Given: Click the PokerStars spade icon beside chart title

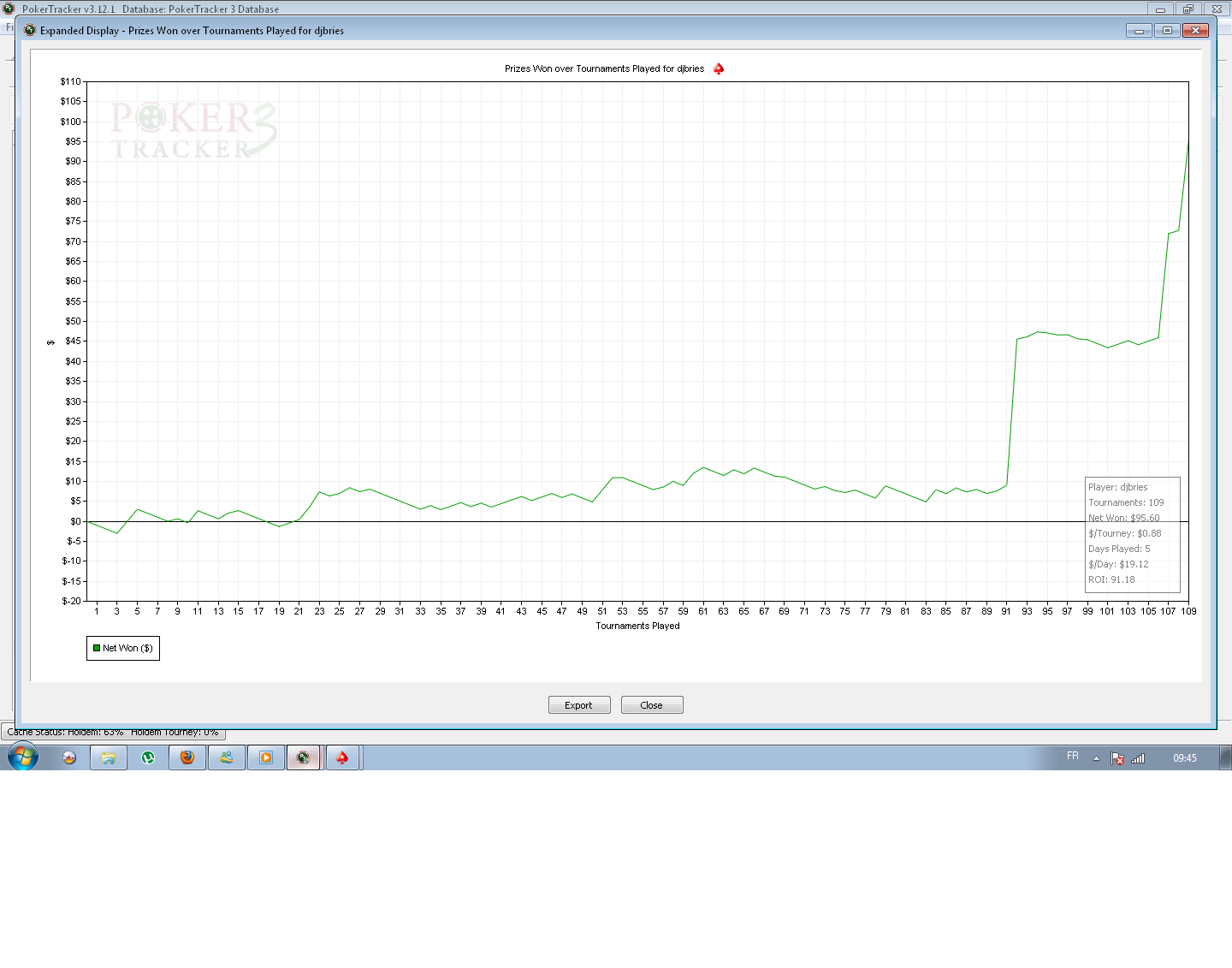Looking at the screenshot, I should click(719, 68).
